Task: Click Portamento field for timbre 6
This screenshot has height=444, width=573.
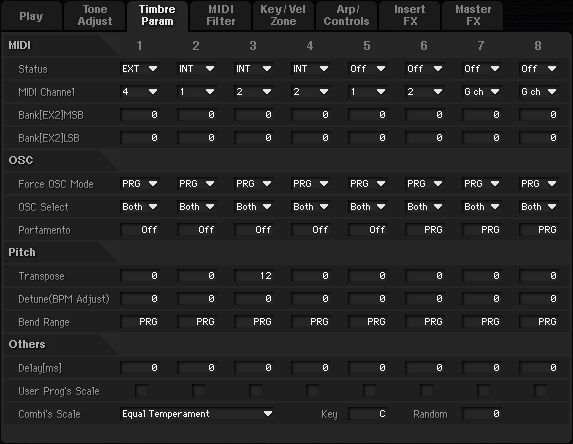Action: point(425,229)
